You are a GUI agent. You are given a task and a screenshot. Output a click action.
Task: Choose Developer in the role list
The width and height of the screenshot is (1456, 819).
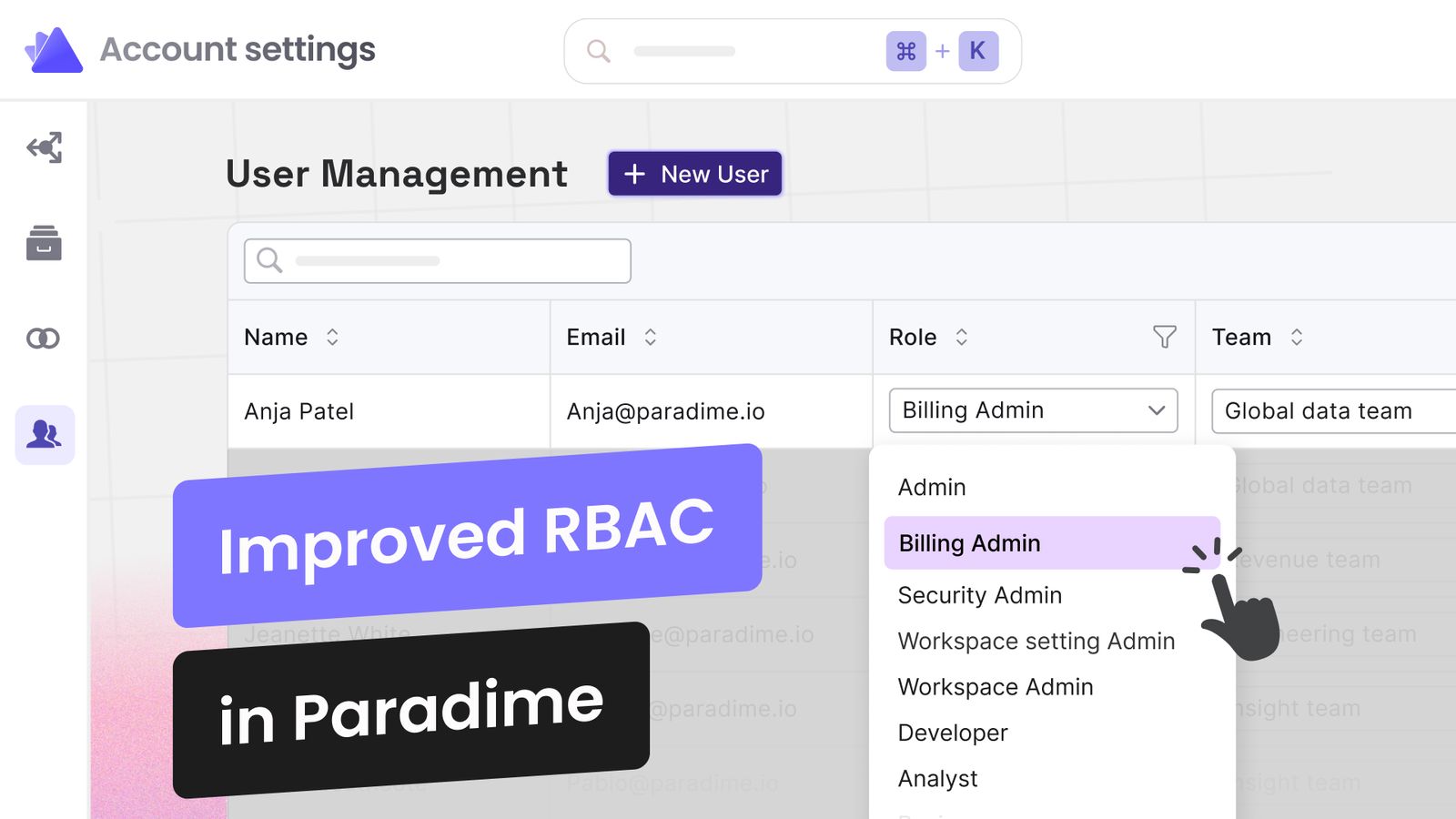[952, 733]
